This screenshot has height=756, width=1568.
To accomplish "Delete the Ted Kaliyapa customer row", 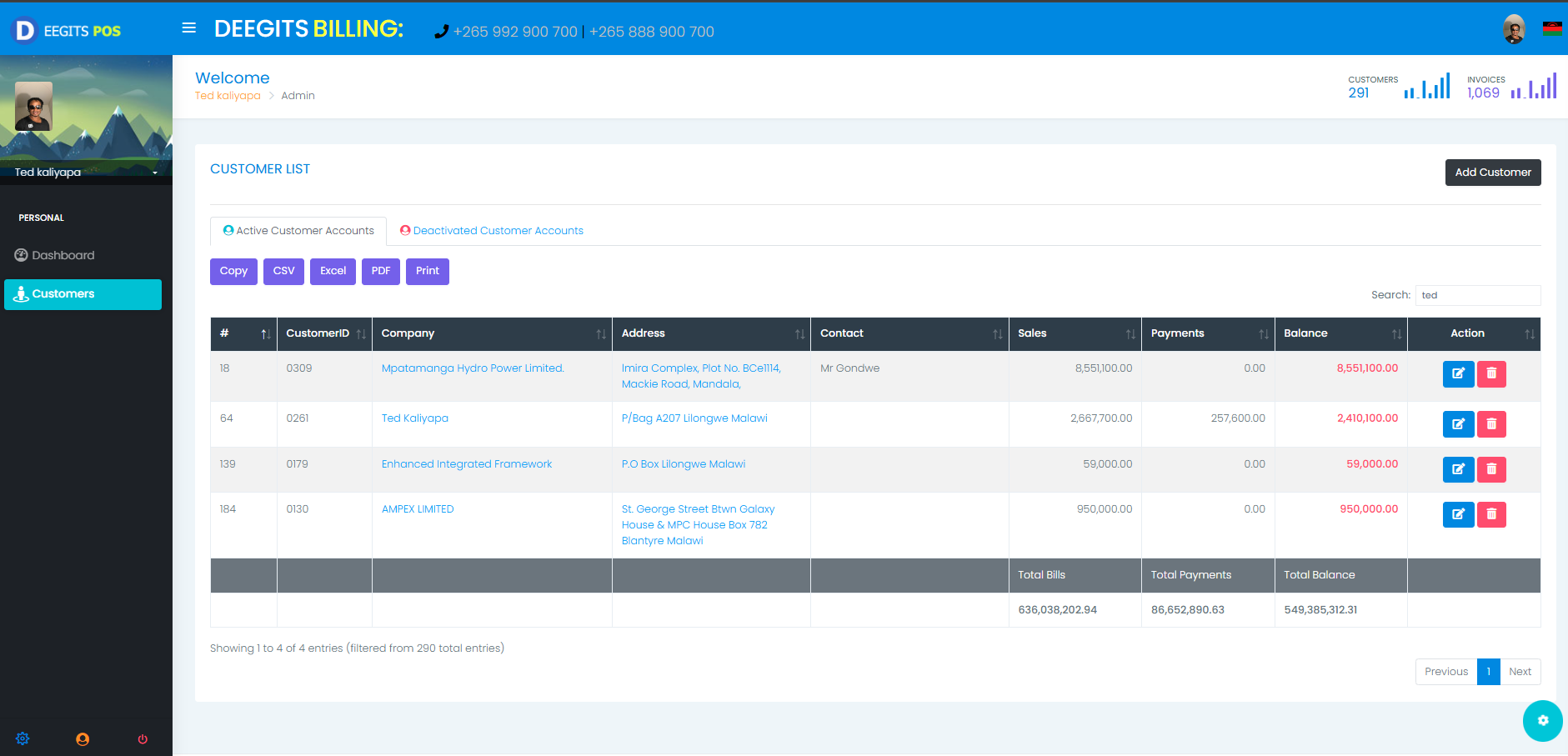I will [1491, 424].
